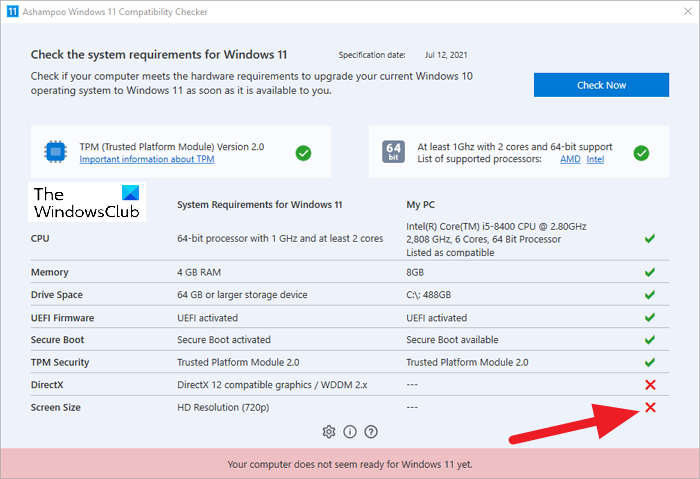Click 'HD Resolution (720p)' requirement
Image resolution: width=700 pixels, height=479 pixels.
(223, 407)
